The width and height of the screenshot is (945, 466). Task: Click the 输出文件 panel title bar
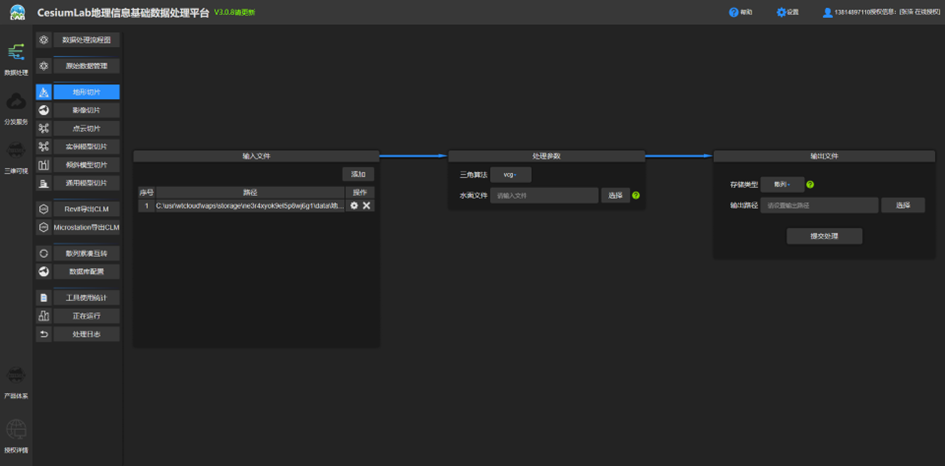824,156
